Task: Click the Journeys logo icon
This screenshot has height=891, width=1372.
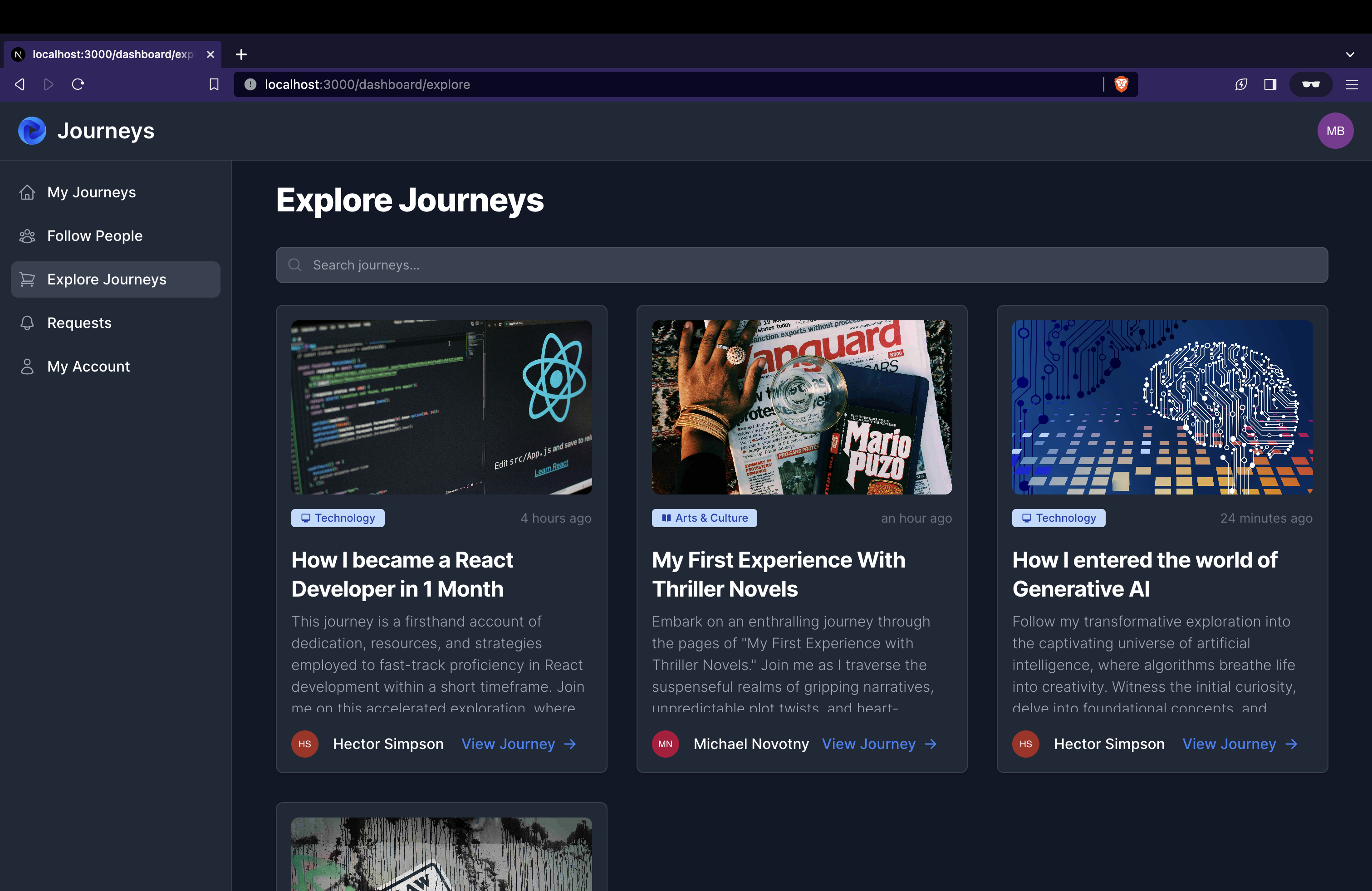Action: tap(32, 131)
